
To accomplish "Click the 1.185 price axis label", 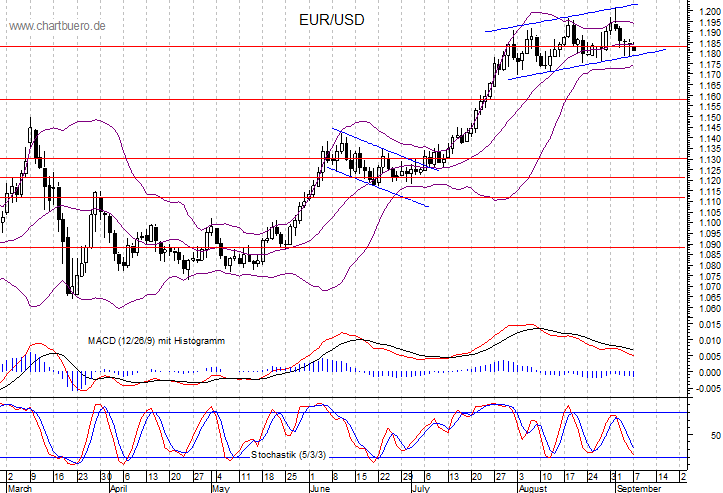I will (x=710, y=43).
